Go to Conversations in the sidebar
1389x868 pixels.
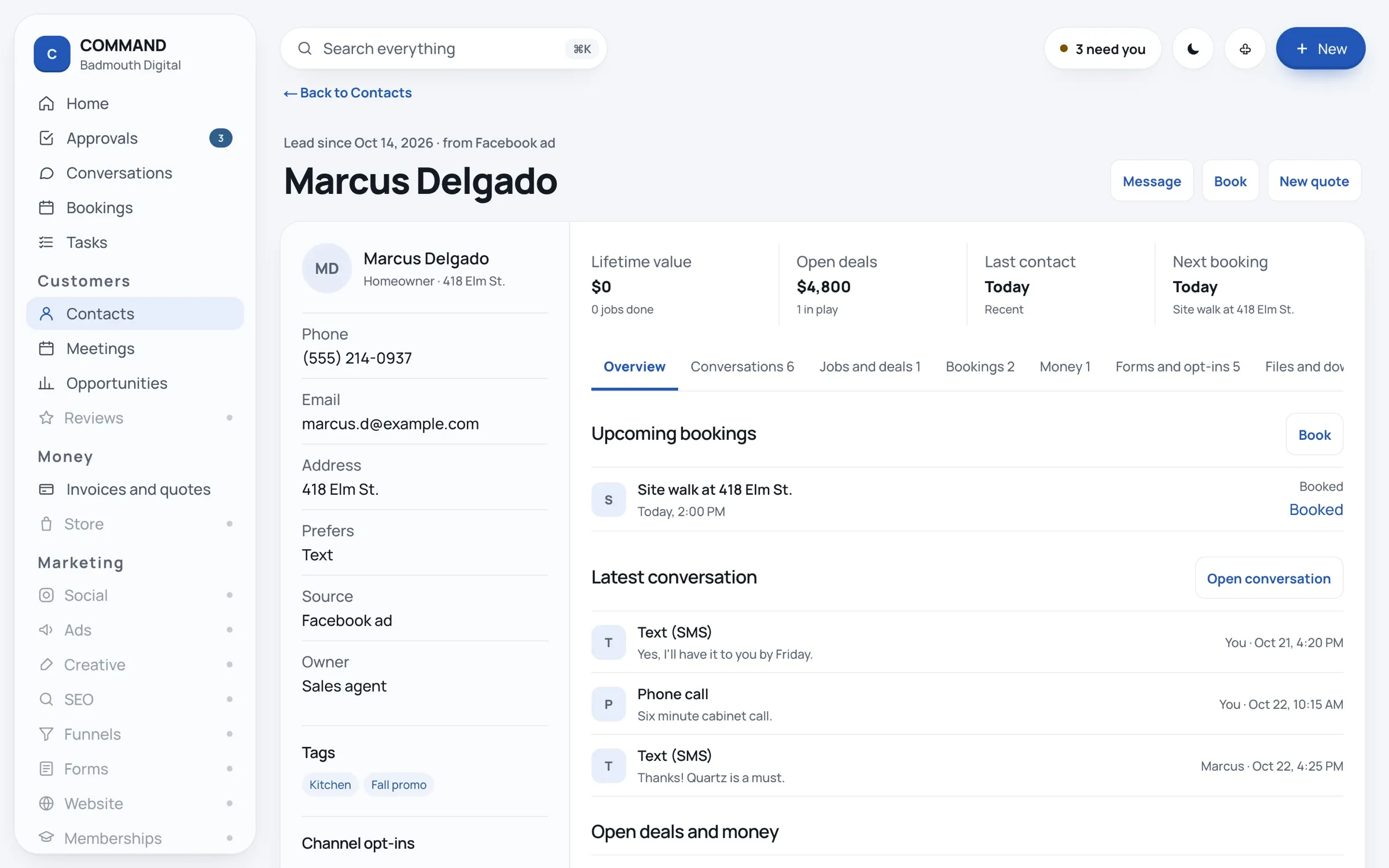[x=135, y=173]
